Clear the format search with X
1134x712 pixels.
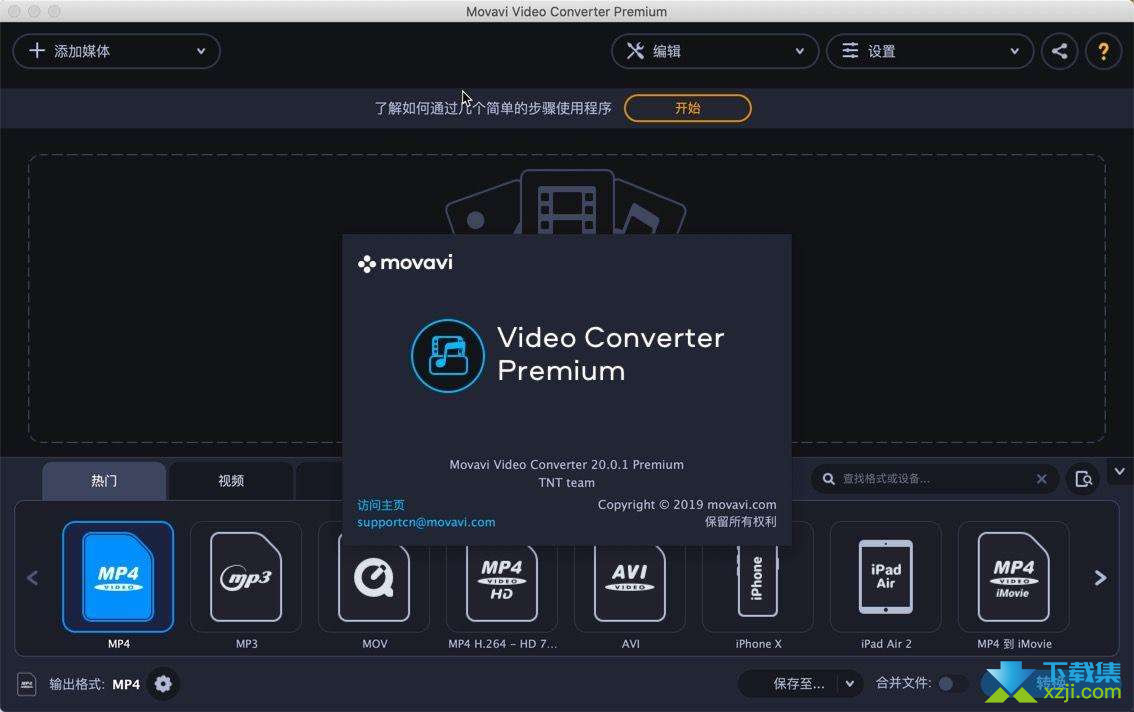pyautogui.click(x=1041, y=479)
